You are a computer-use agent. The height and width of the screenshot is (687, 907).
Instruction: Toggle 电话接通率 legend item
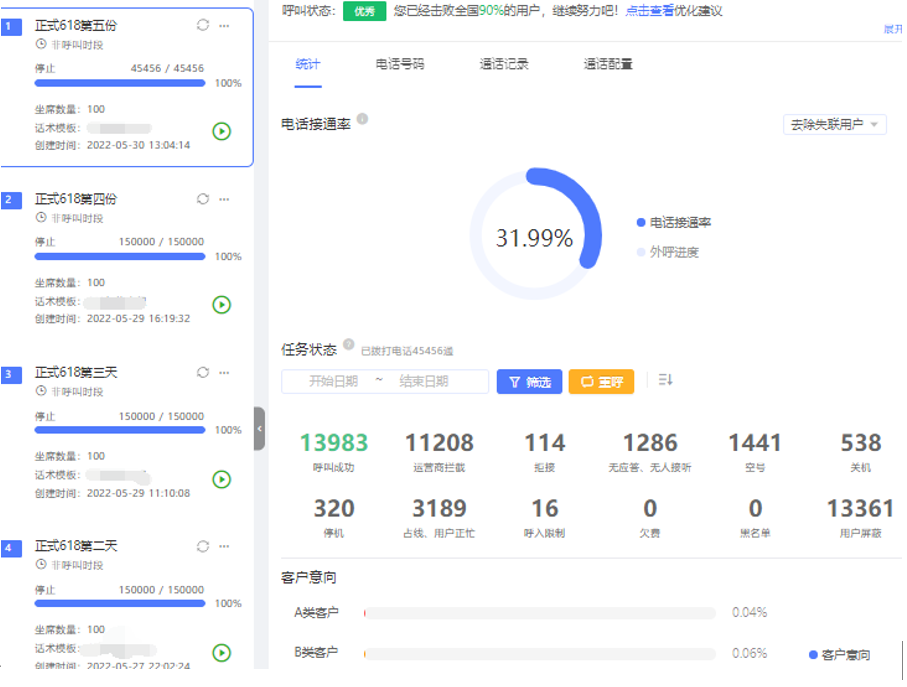674,223
